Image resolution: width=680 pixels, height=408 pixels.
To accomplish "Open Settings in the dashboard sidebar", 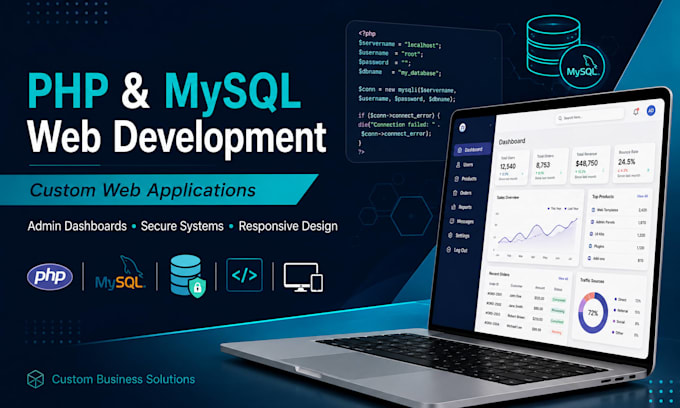I will (459, 236).
